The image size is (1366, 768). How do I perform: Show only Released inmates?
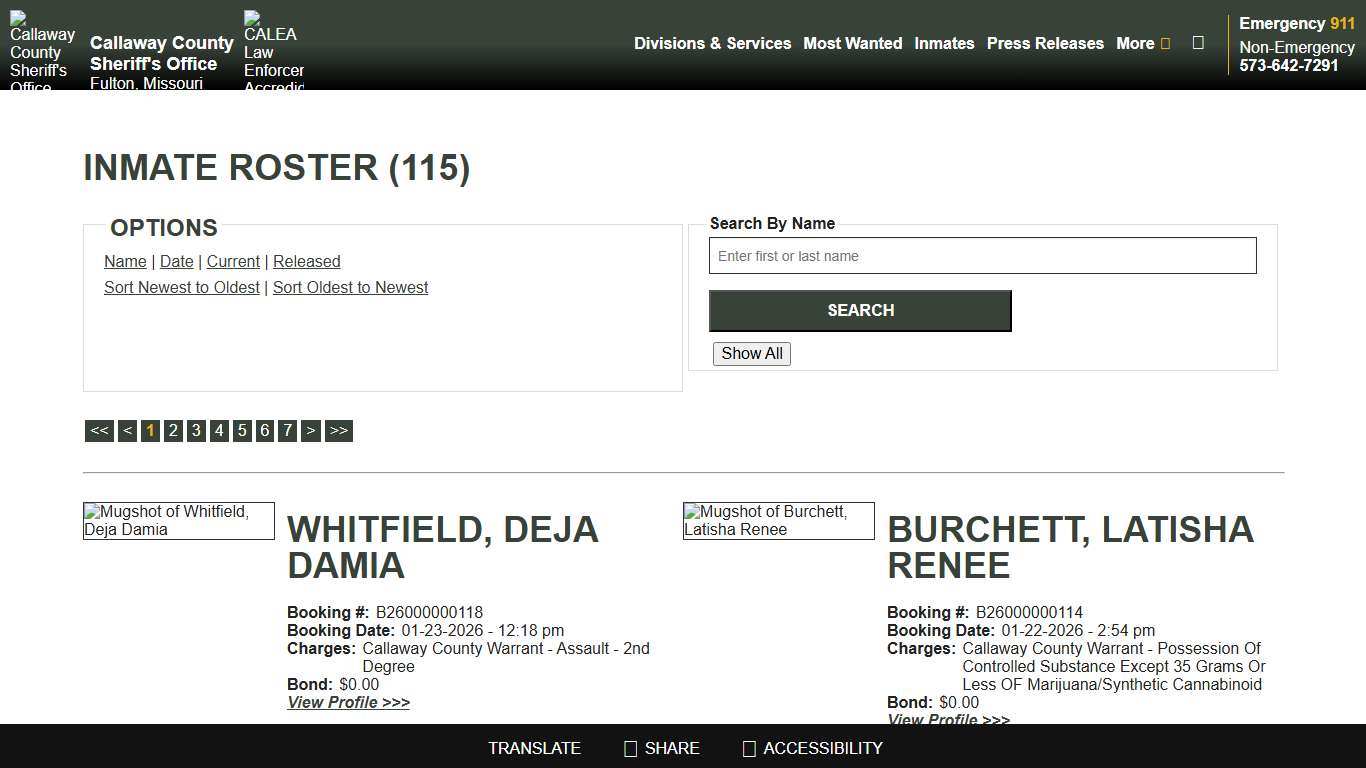tap(306, 261)
